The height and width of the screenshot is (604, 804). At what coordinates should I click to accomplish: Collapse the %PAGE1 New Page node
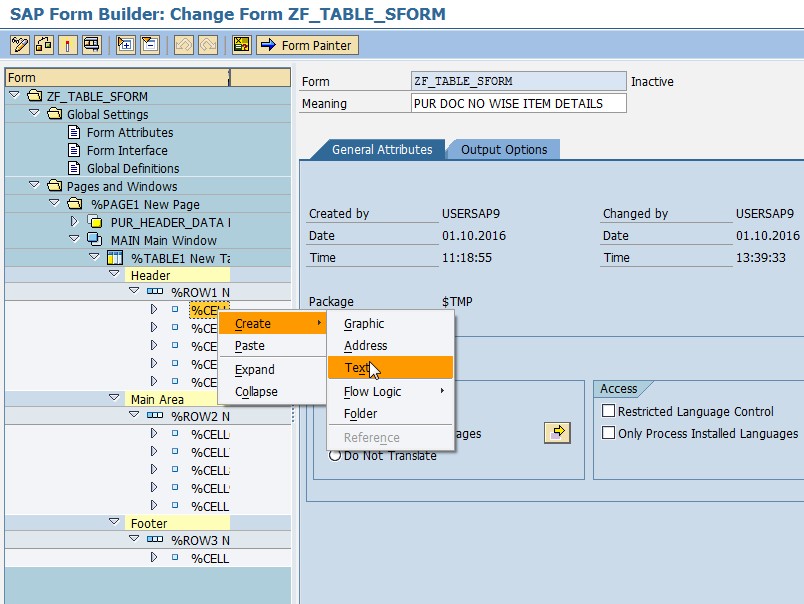tap(54, 203)
